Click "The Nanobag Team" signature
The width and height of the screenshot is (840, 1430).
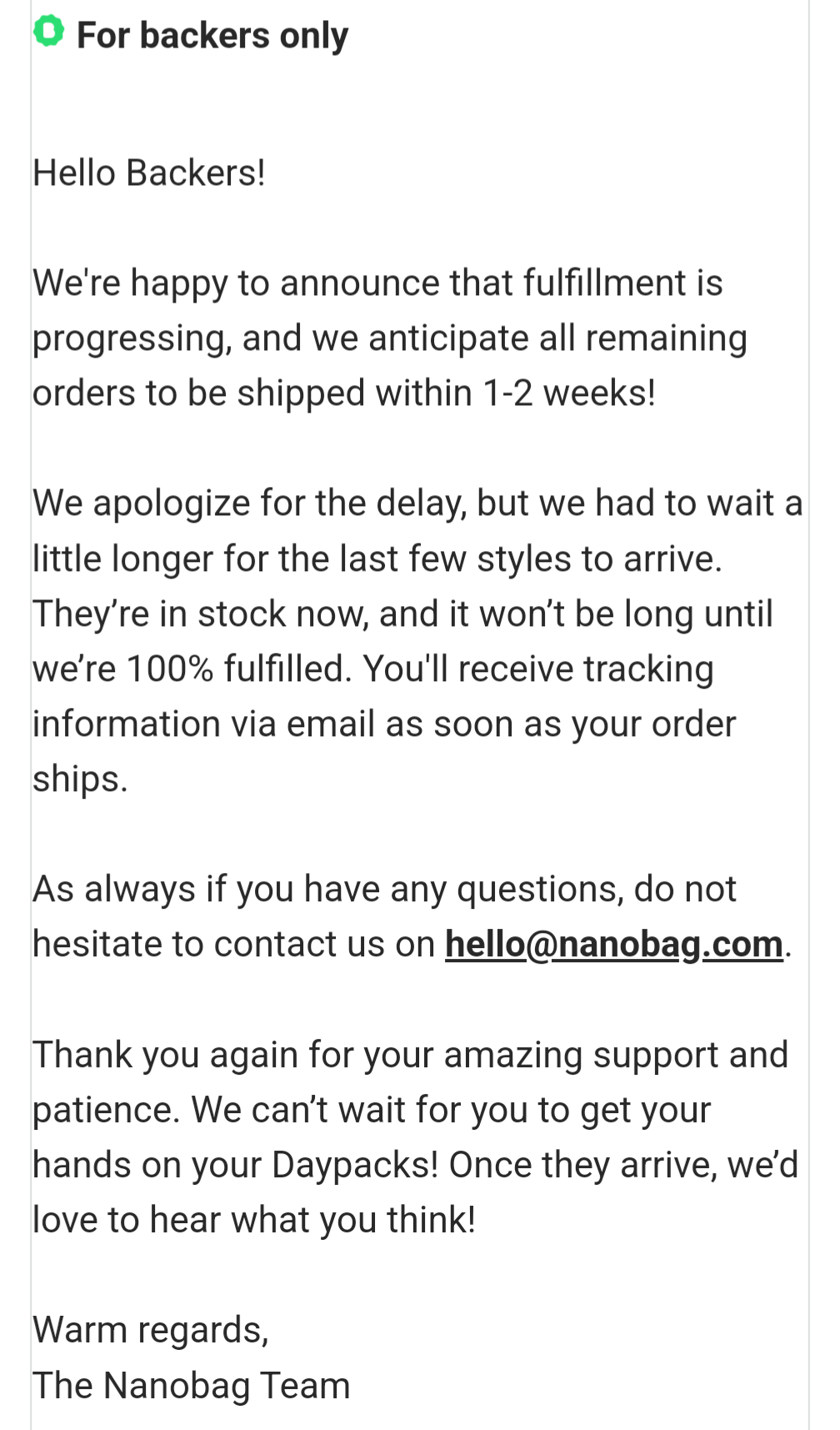192,1386
